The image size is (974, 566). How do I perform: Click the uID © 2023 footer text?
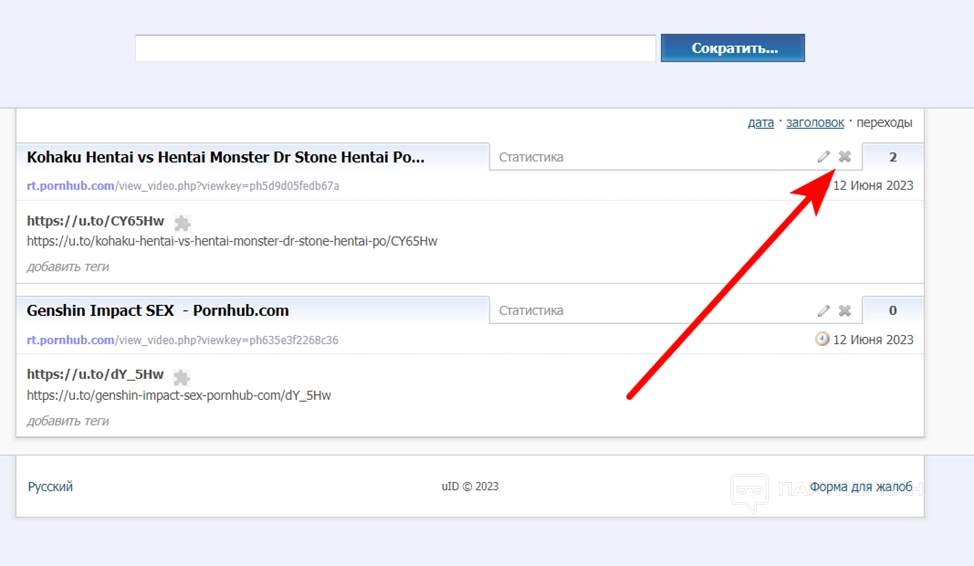tap(470, 486)
